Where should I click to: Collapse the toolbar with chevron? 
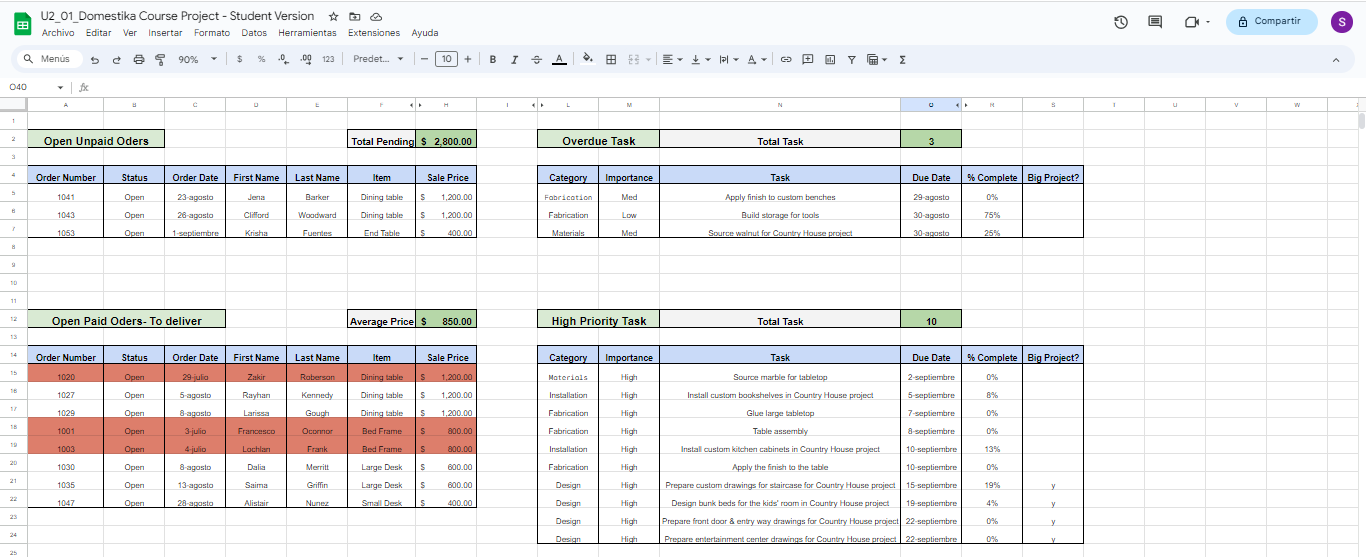pyautogui.click(x=1336, y=60)
